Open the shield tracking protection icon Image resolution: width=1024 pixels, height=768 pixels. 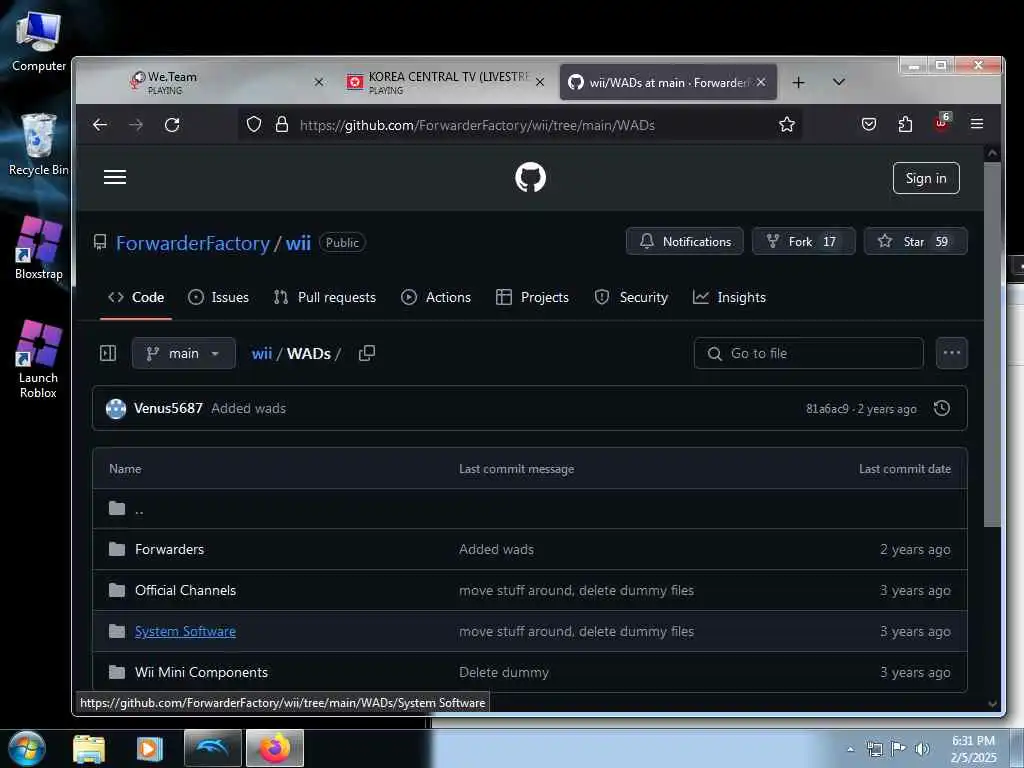[254, 124]
